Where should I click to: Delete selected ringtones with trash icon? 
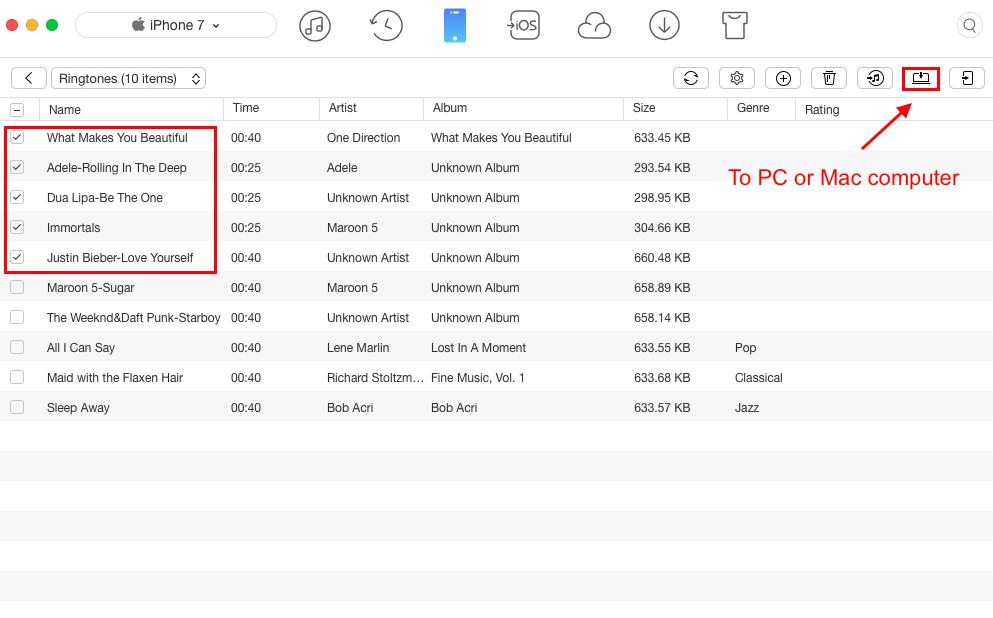(829, 79)
